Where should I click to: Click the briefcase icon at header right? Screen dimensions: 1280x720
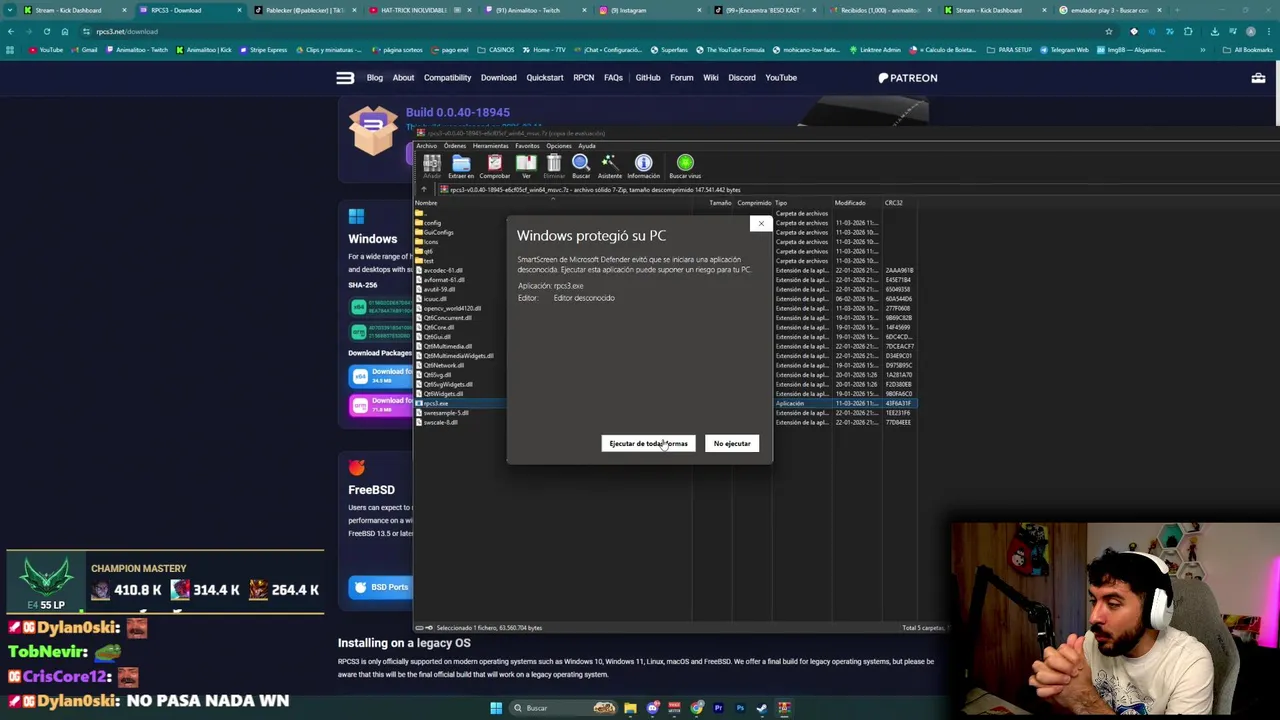pyautogui.click(x=1258, y=78)
